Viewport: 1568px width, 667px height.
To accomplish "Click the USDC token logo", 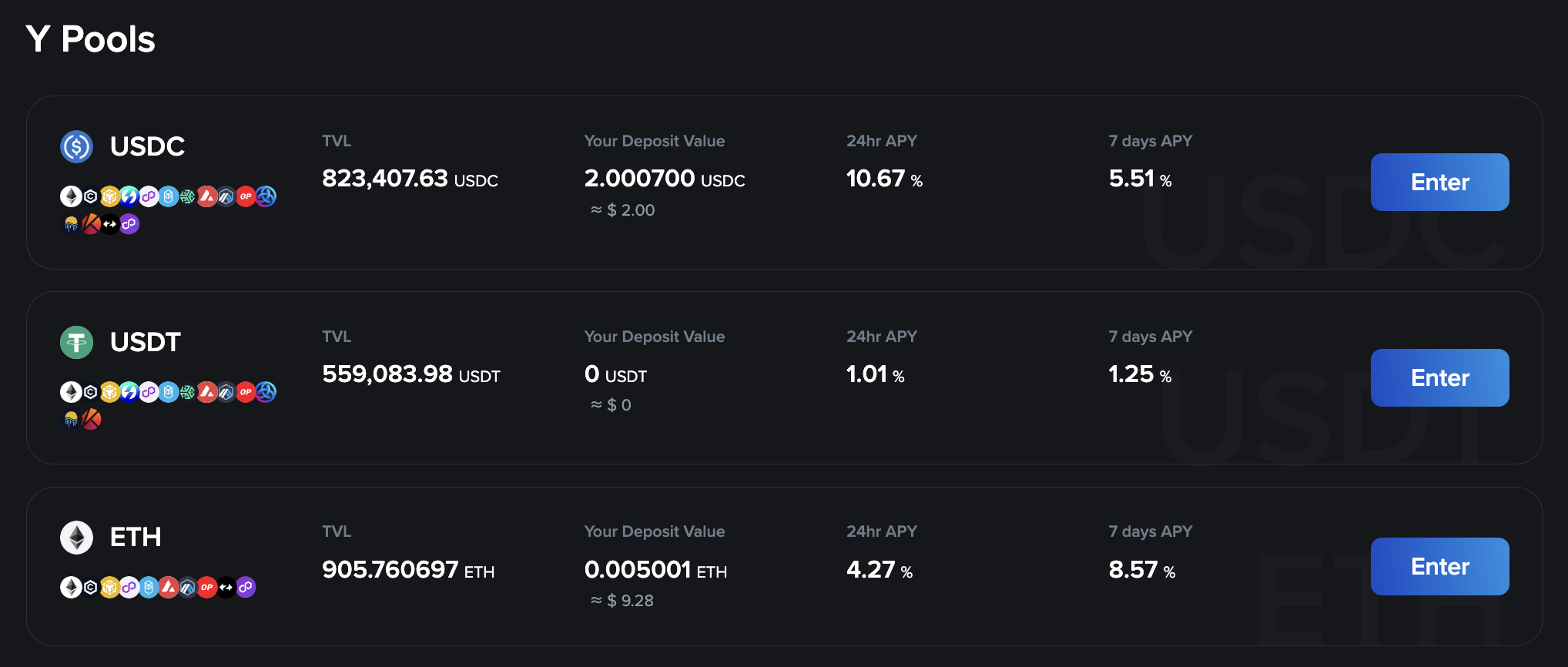I will coord(76,146).
